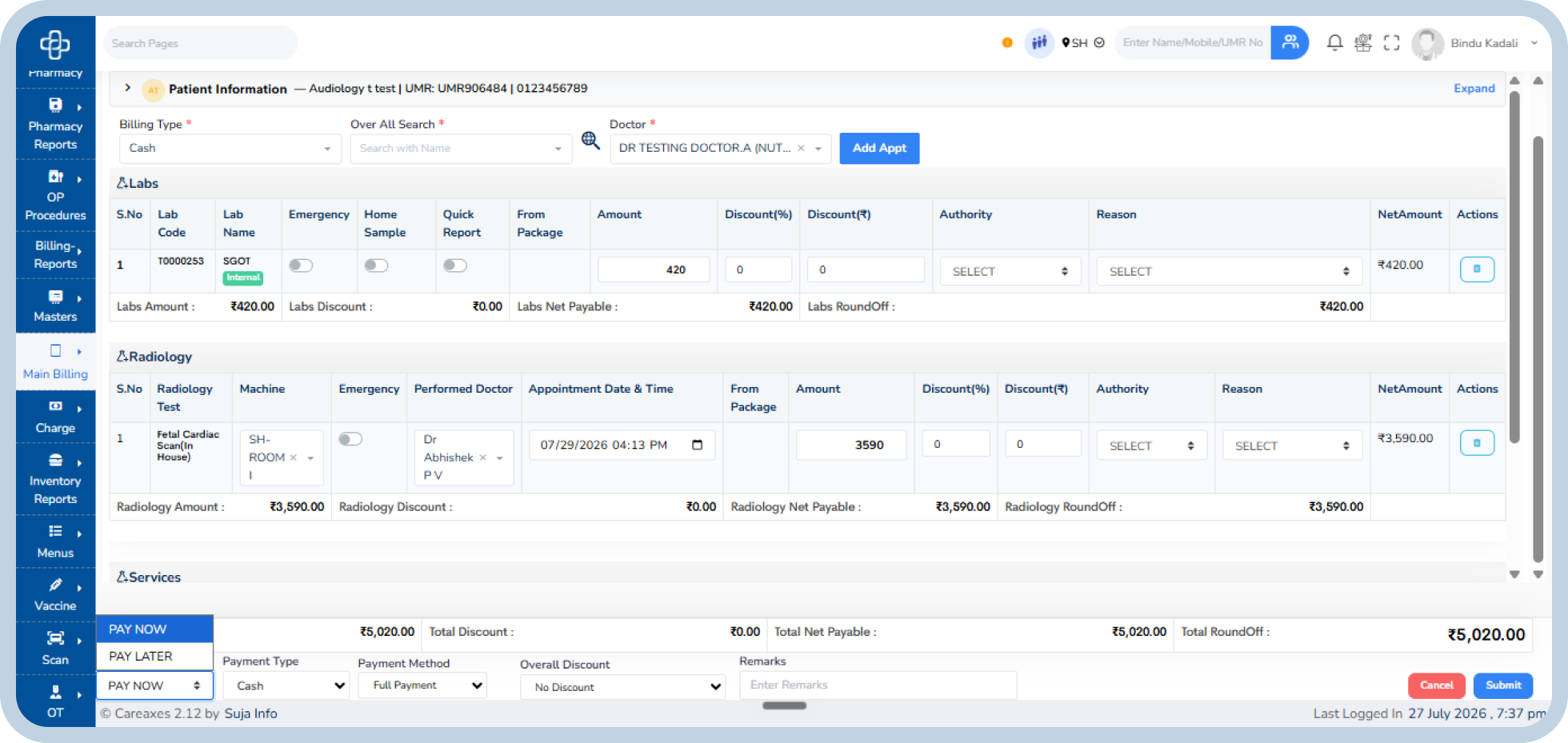
Task: Toggle Emergency switch for Fetal Cardiac Scan
Action: click(x=350, y=439)
